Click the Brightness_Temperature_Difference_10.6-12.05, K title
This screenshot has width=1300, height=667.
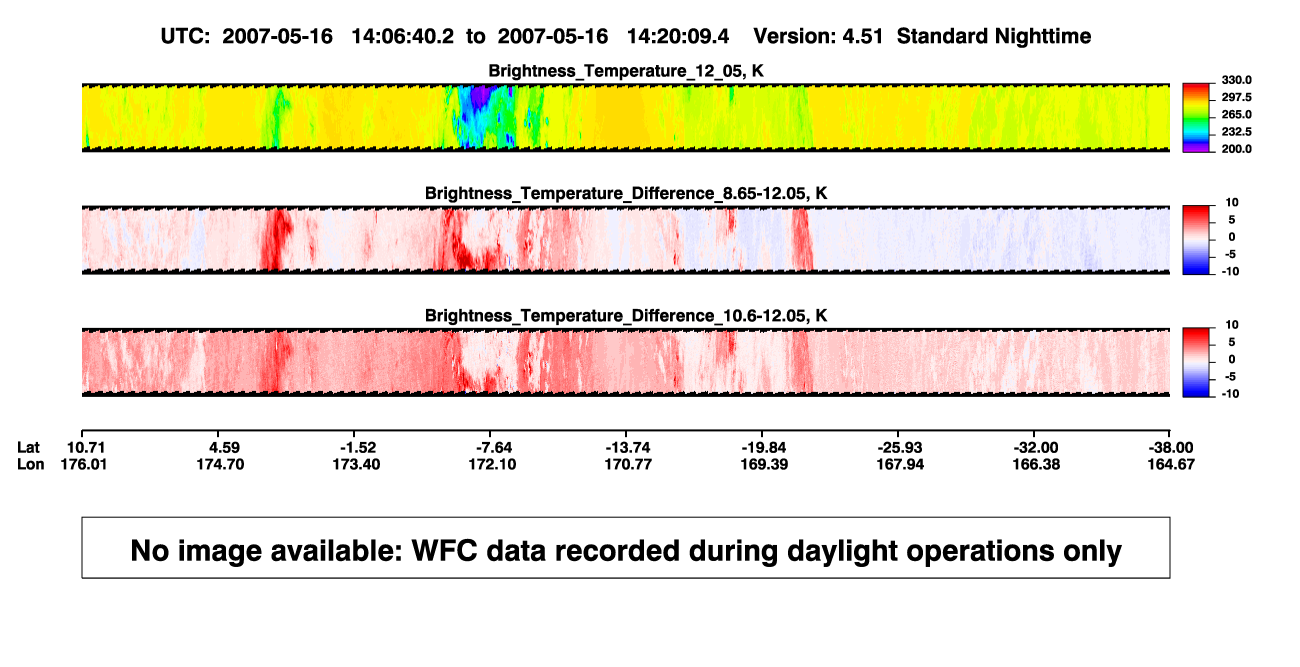point(626,316)
